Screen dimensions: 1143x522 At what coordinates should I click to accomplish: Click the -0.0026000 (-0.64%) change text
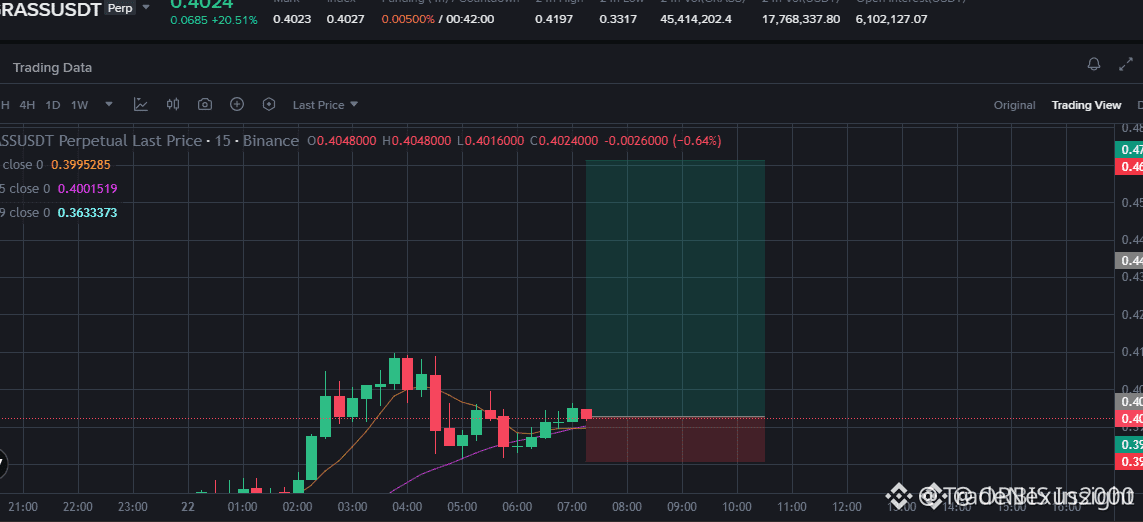click(663, 141)
